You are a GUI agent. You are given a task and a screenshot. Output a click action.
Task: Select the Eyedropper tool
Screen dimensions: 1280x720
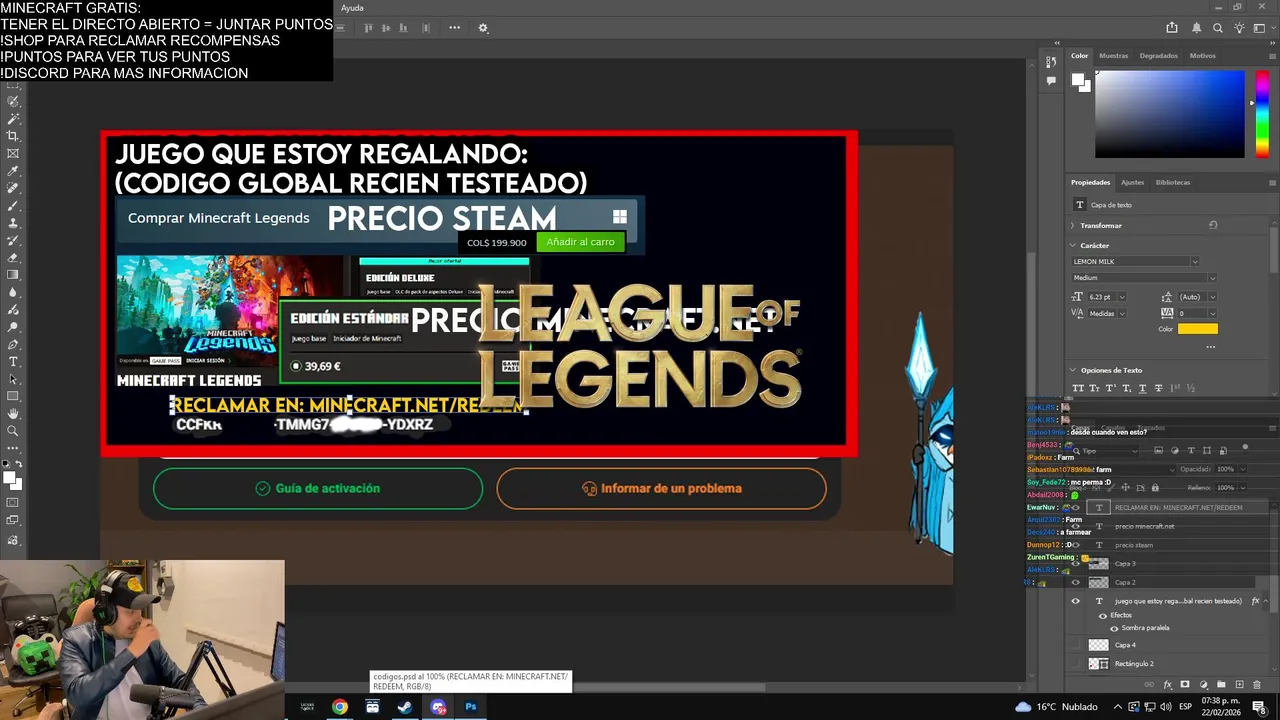click(x=13, y=171)
